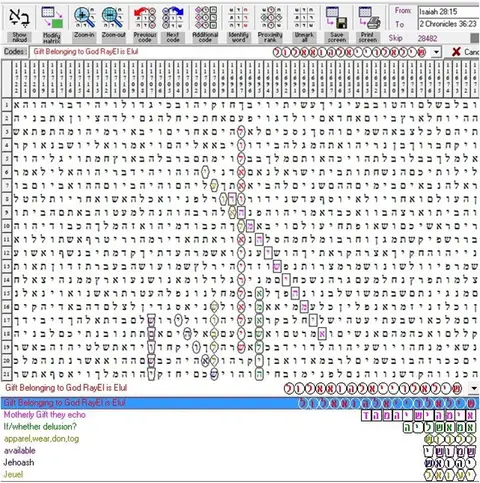Click matrix row header number 1
Viewport: 480px width, 483px height.
click(x=7, y=105)
